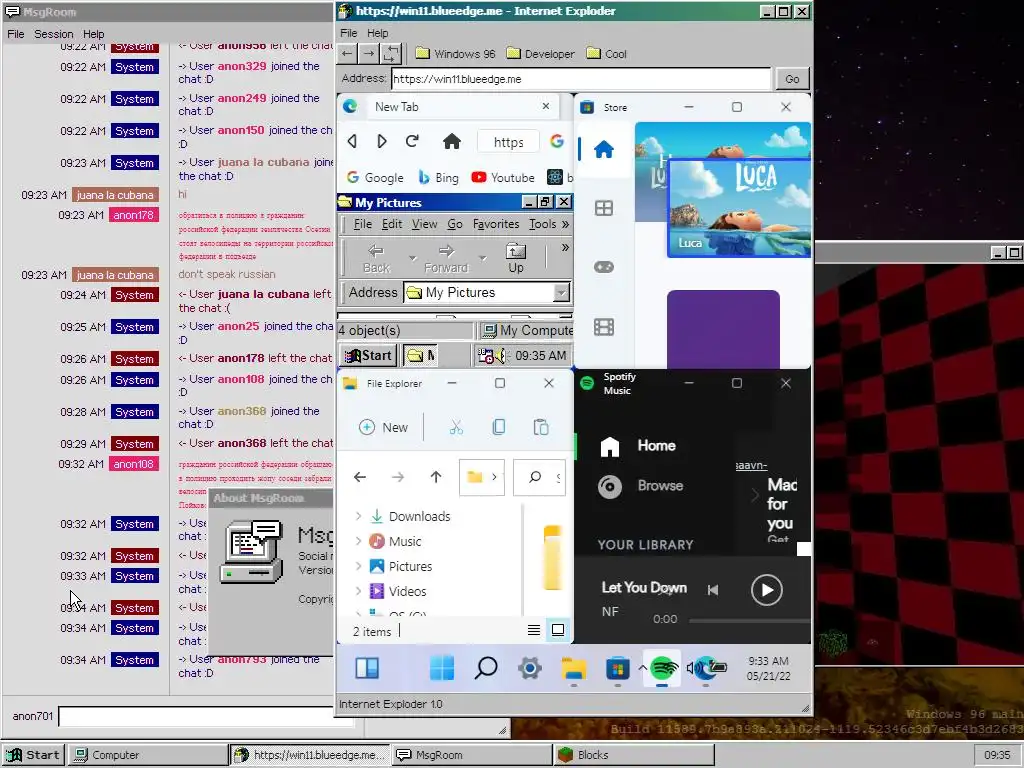Expand the Downloads tree item
Viewport: 1024px width, 768px height.
pos(358,516)
